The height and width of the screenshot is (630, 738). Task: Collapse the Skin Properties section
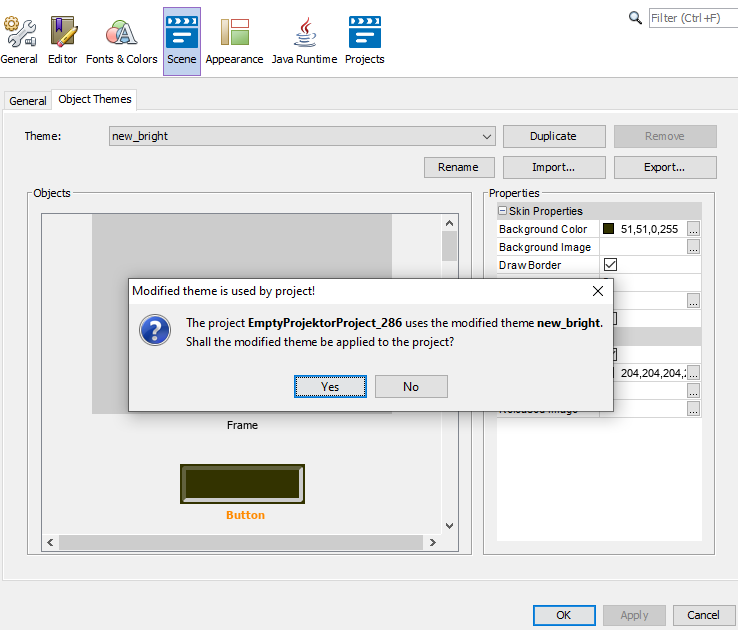click(503, 211)
